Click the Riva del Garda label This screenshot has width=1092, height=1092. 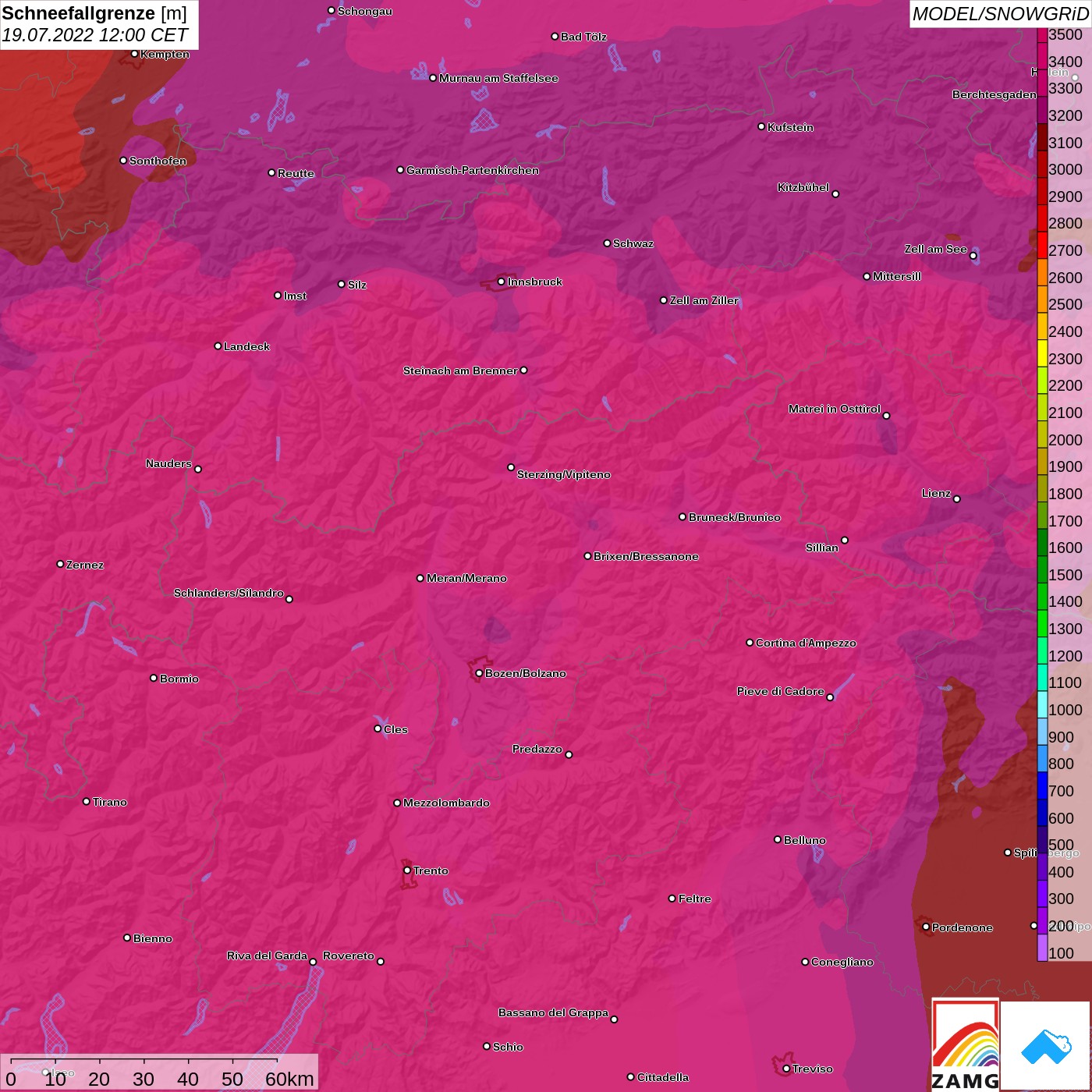267,955
